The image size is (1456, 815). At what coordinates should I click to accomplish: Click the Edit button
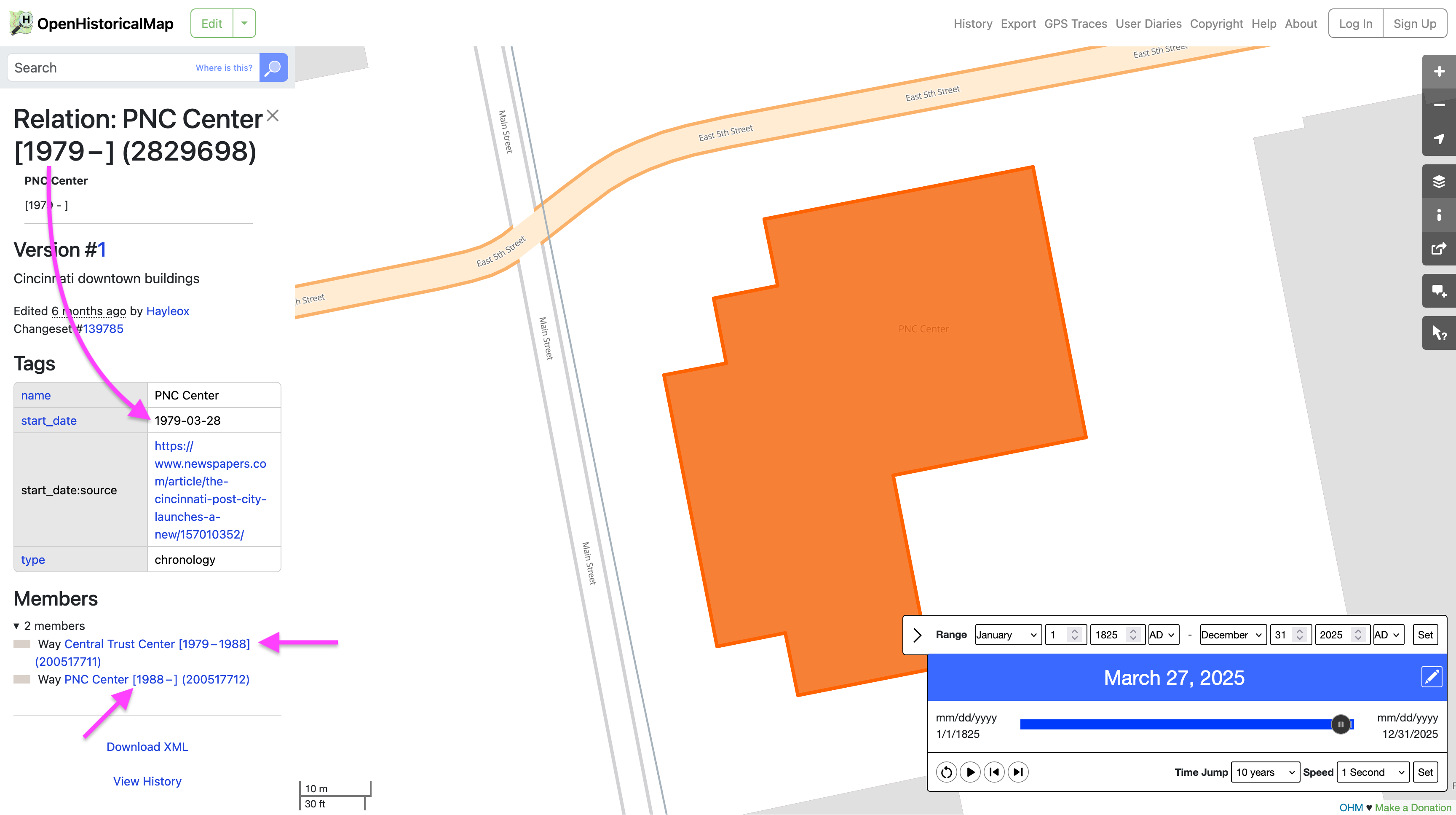(212, 23)
